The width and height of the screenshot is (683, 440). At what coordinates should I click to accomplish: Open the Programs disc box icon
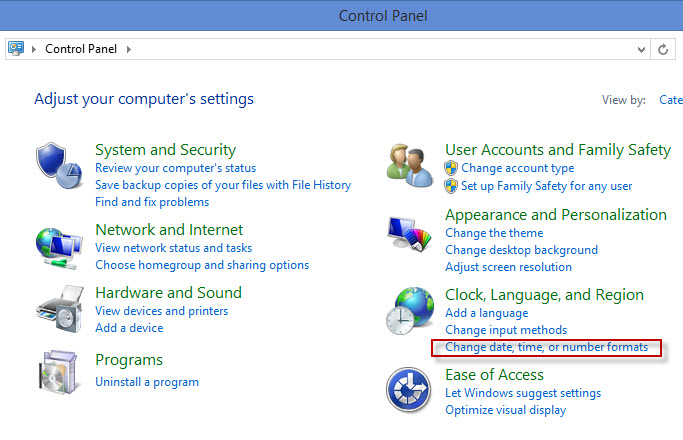[58, 372]
